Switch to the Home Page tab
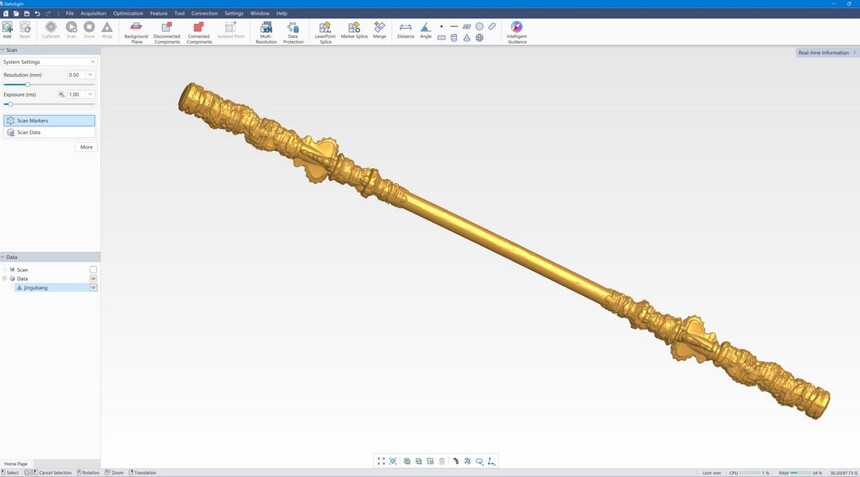860x477 pixels. pyautogui.click(x=16, y=464)
